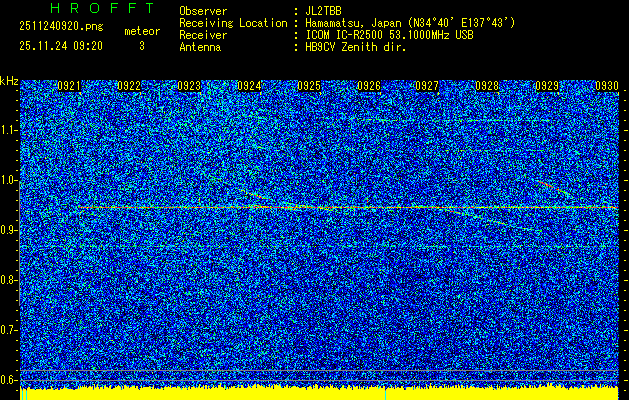Select the 0.9 kHz frequency label

point(9,230)
